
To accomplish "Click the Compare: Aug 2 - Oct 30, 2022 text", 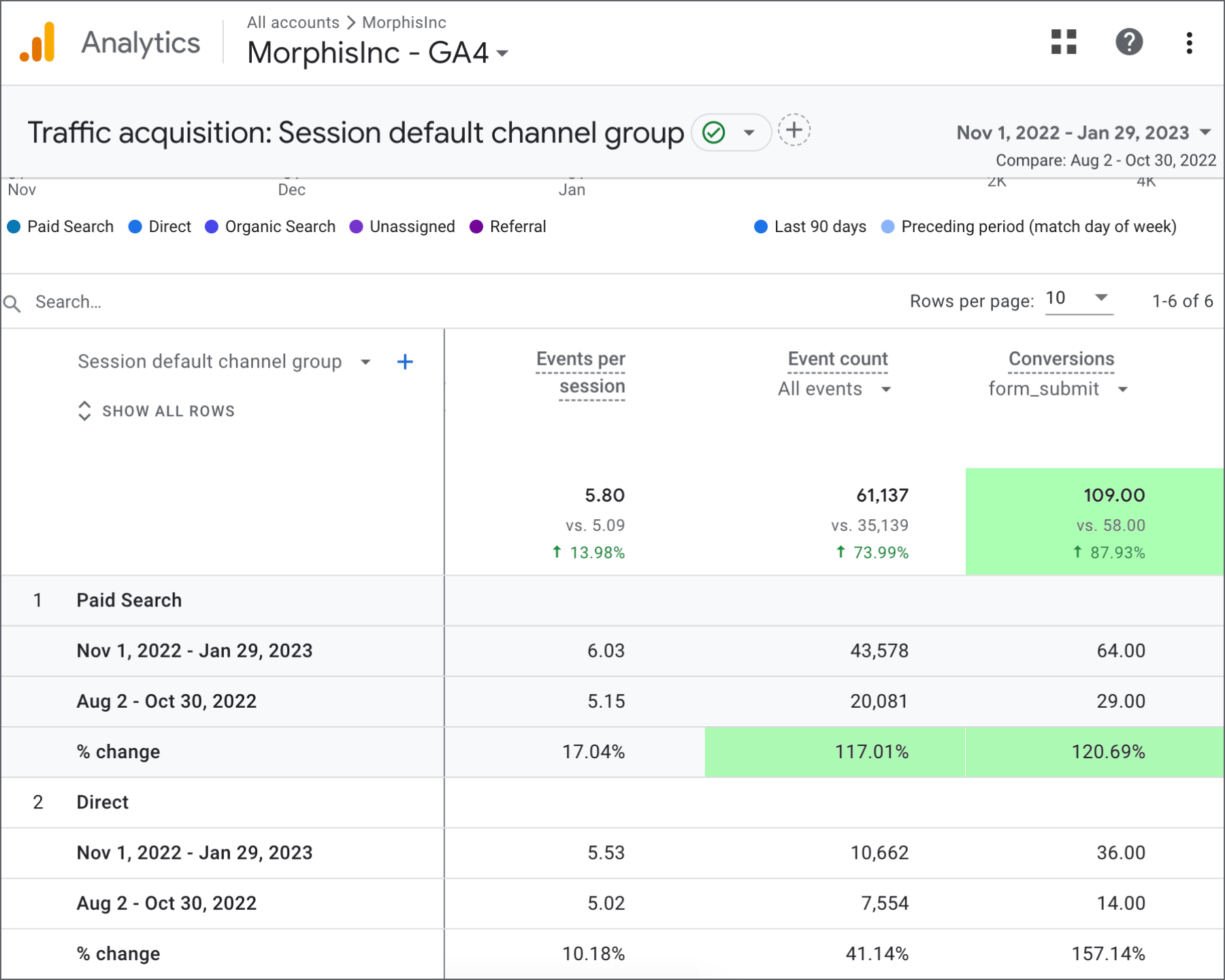I will 1106,160.
